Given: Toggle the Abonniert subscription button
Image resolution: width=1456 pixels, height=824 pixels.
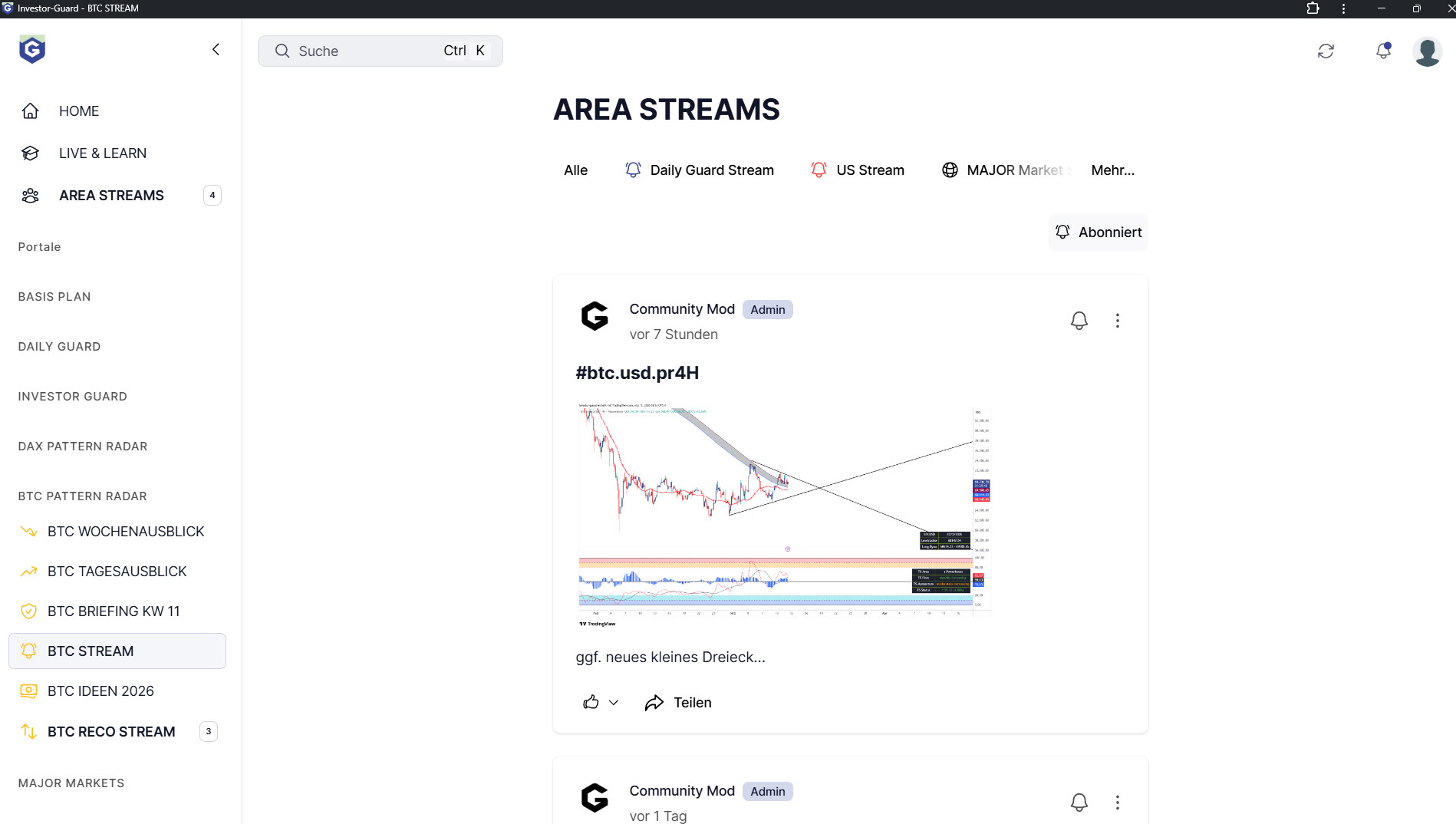Looking at the screenshot, I should click(1098, 232).
